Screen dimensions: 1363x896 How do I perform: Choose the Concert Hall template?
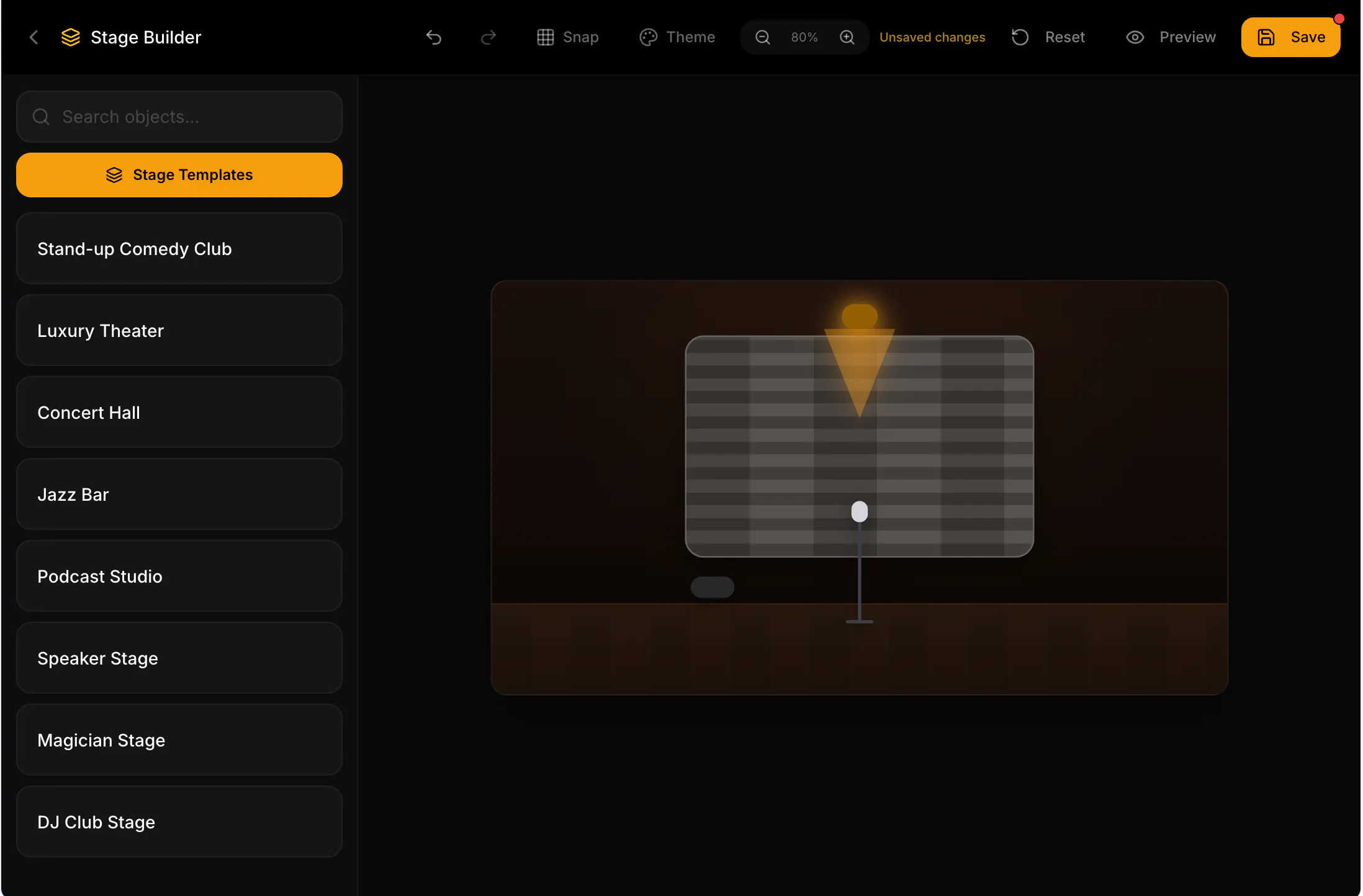click(x=179, y=413)
